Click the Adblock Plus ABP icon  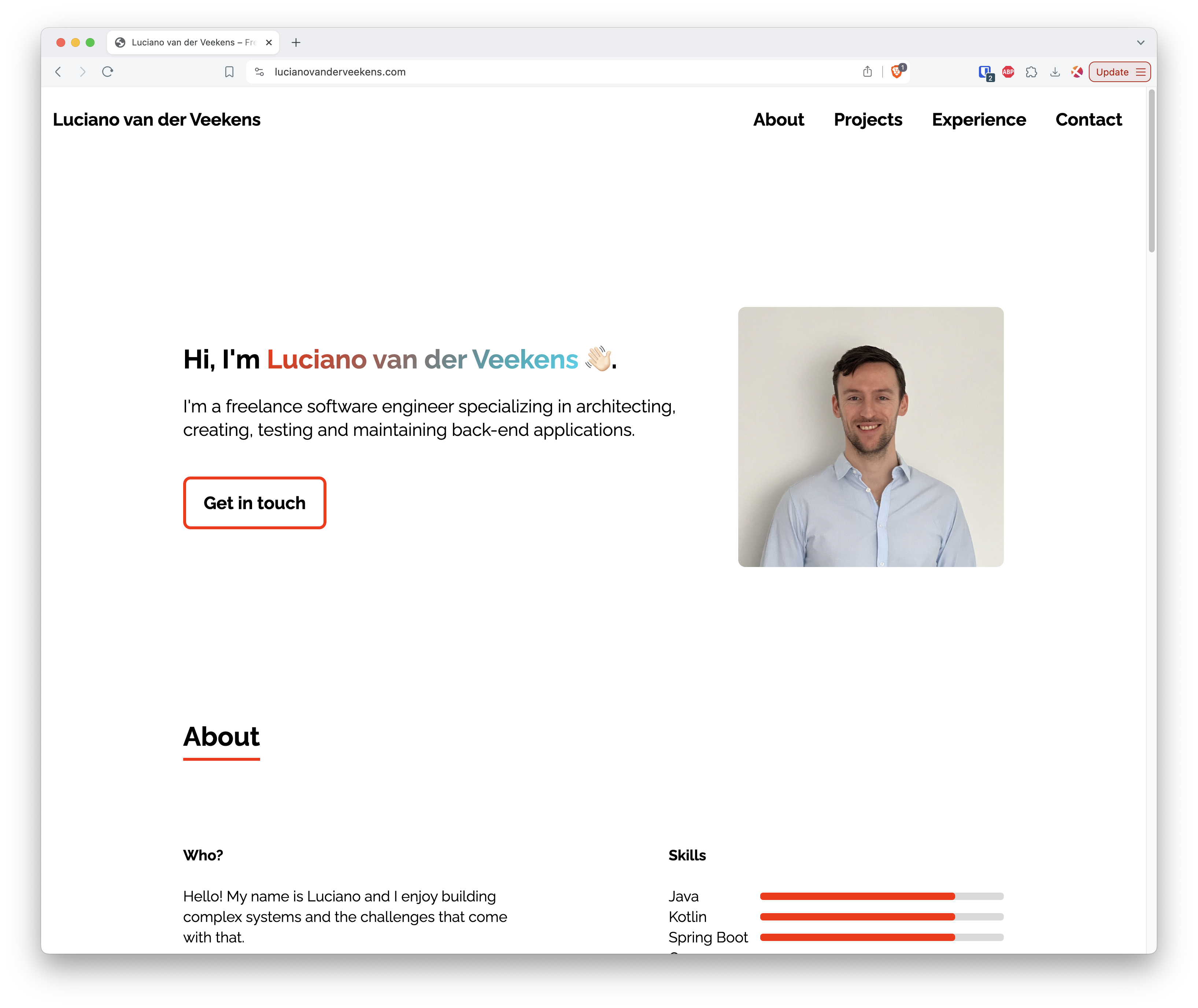[1008, 72]
